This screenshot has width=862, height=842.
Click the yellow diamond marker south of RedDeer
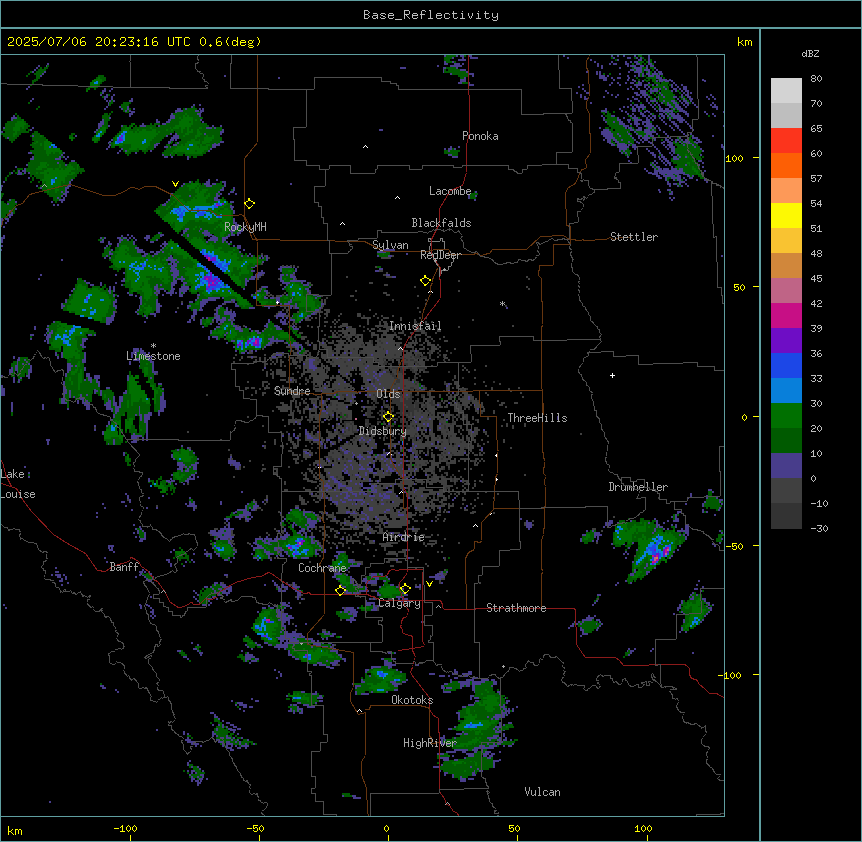coord(425,281)
